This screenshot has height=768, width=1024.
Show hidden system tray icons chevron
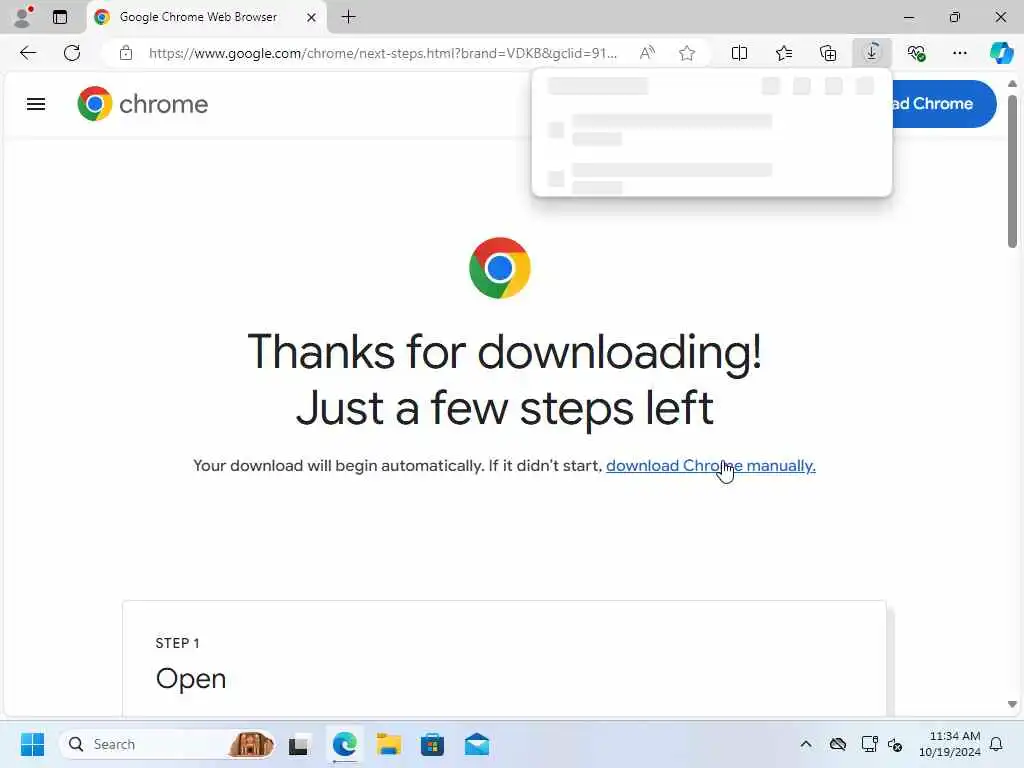coord(806,744)
